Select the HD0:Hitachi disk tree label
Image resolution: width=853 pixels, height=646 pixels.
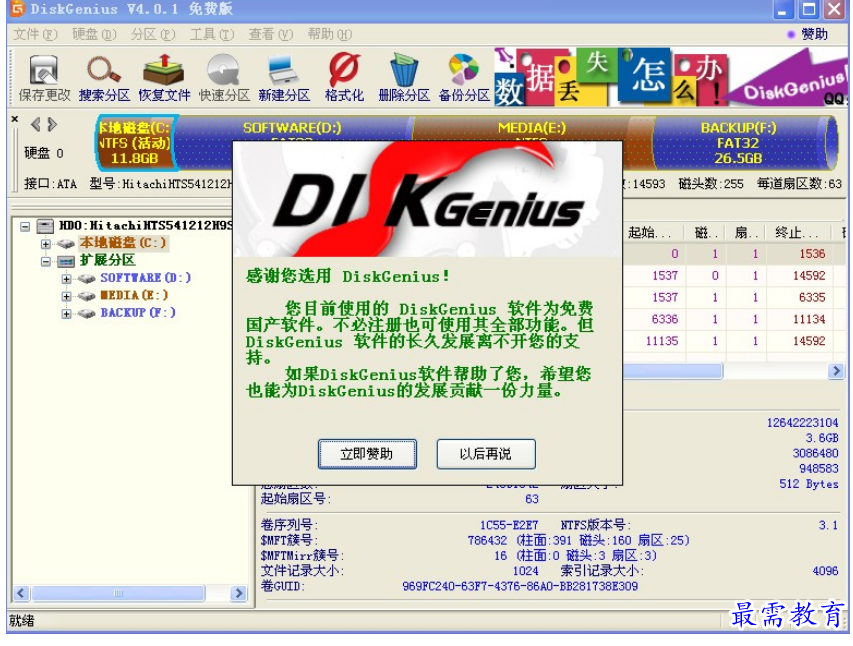pos(145,225)
